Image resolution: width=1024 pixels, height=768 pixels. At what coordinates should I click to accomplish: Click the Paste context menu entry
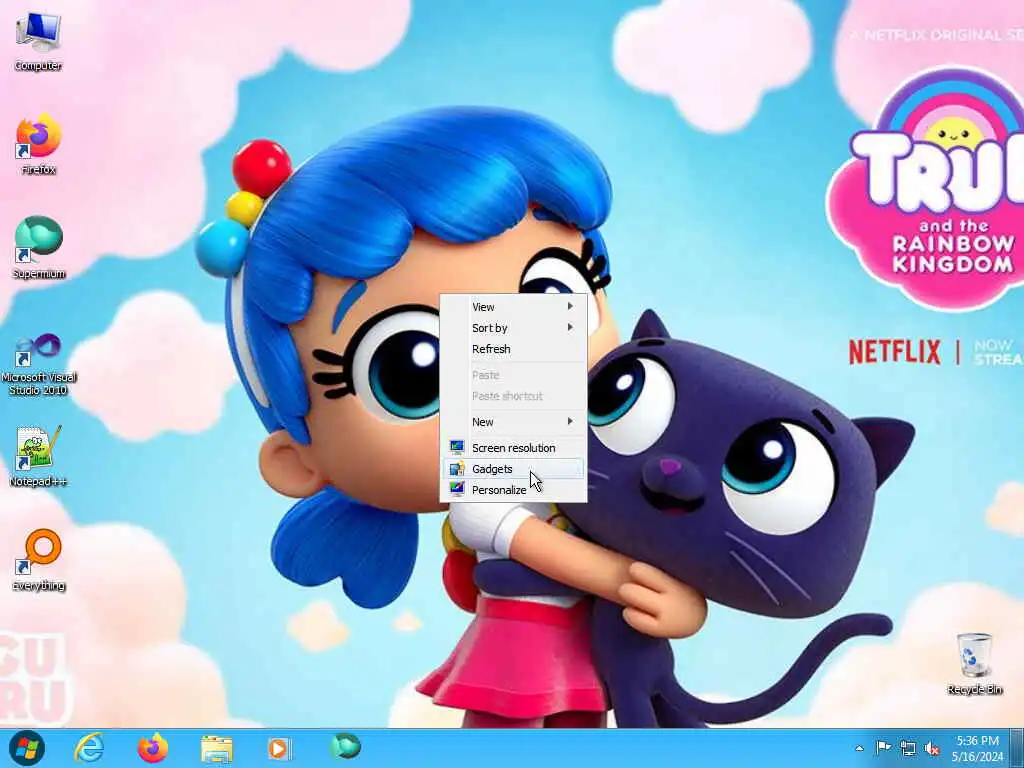point(513,375)
